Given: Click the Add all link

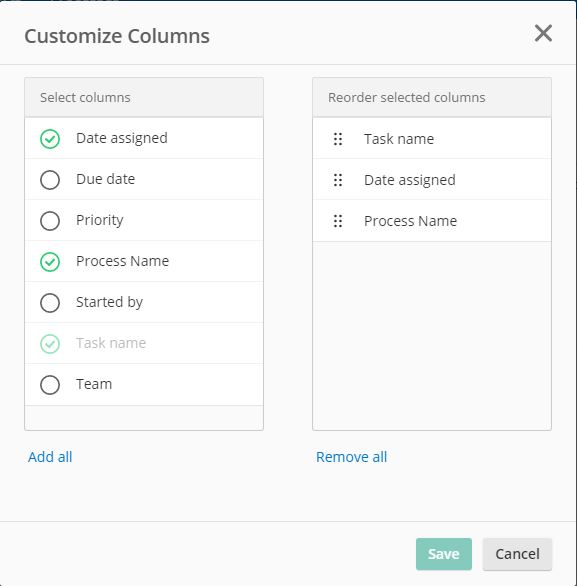Looking at the screenshot, I should click(50, 457).
